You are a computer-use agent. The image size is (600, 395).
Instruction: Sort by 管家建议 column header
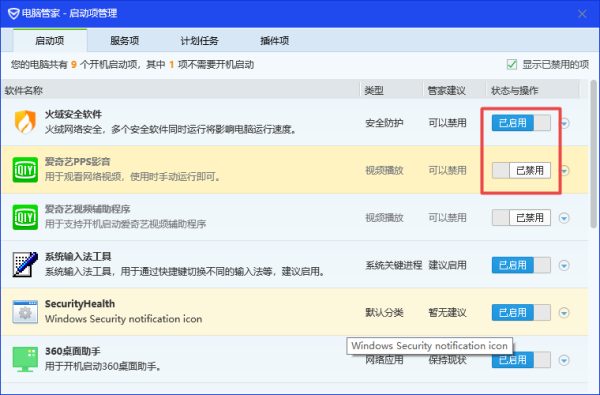(x=454, y=91)
